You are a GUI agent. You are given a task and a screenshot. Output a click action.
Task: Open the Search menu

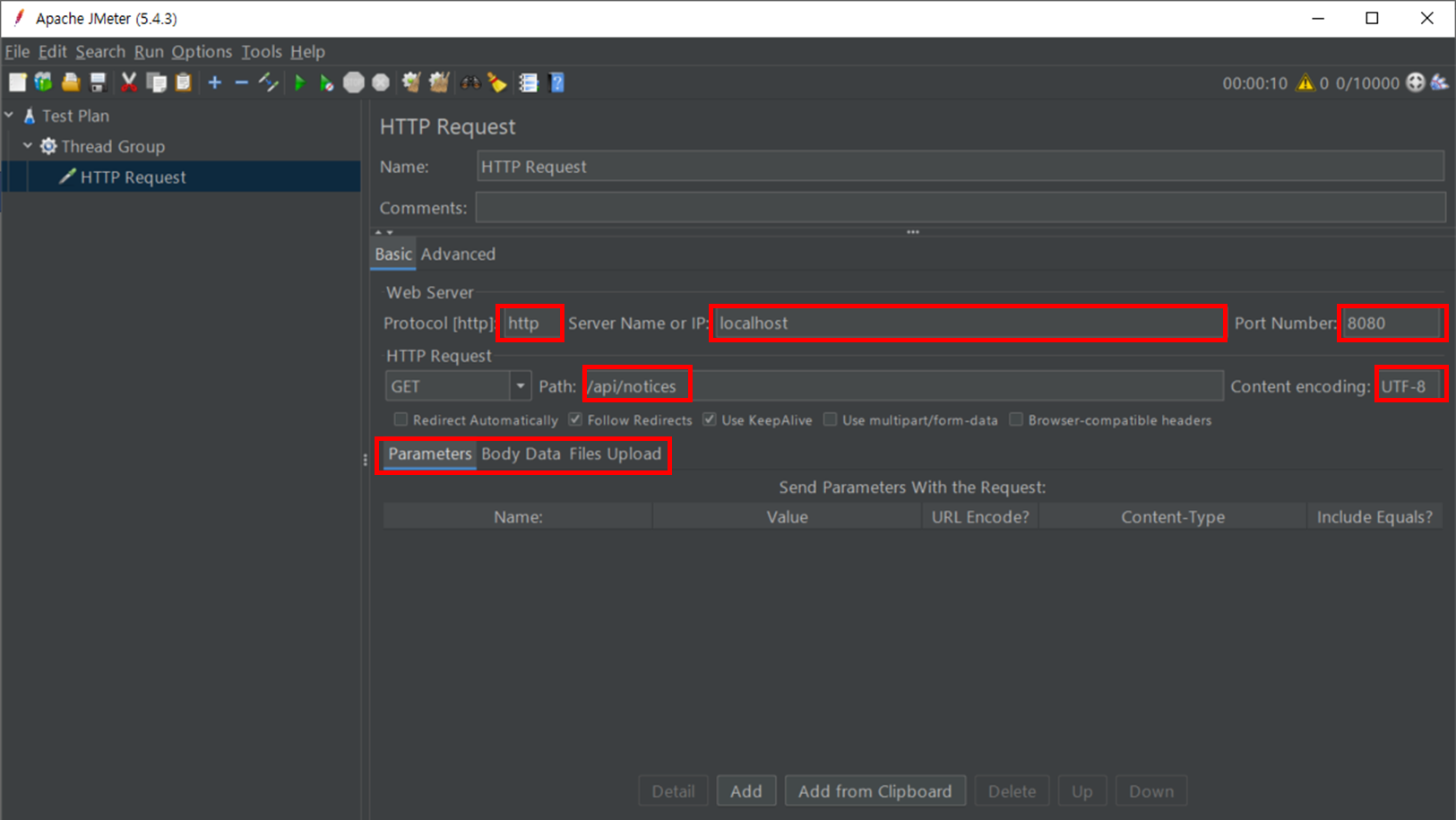pyautogui.click(x=100, y=52)
